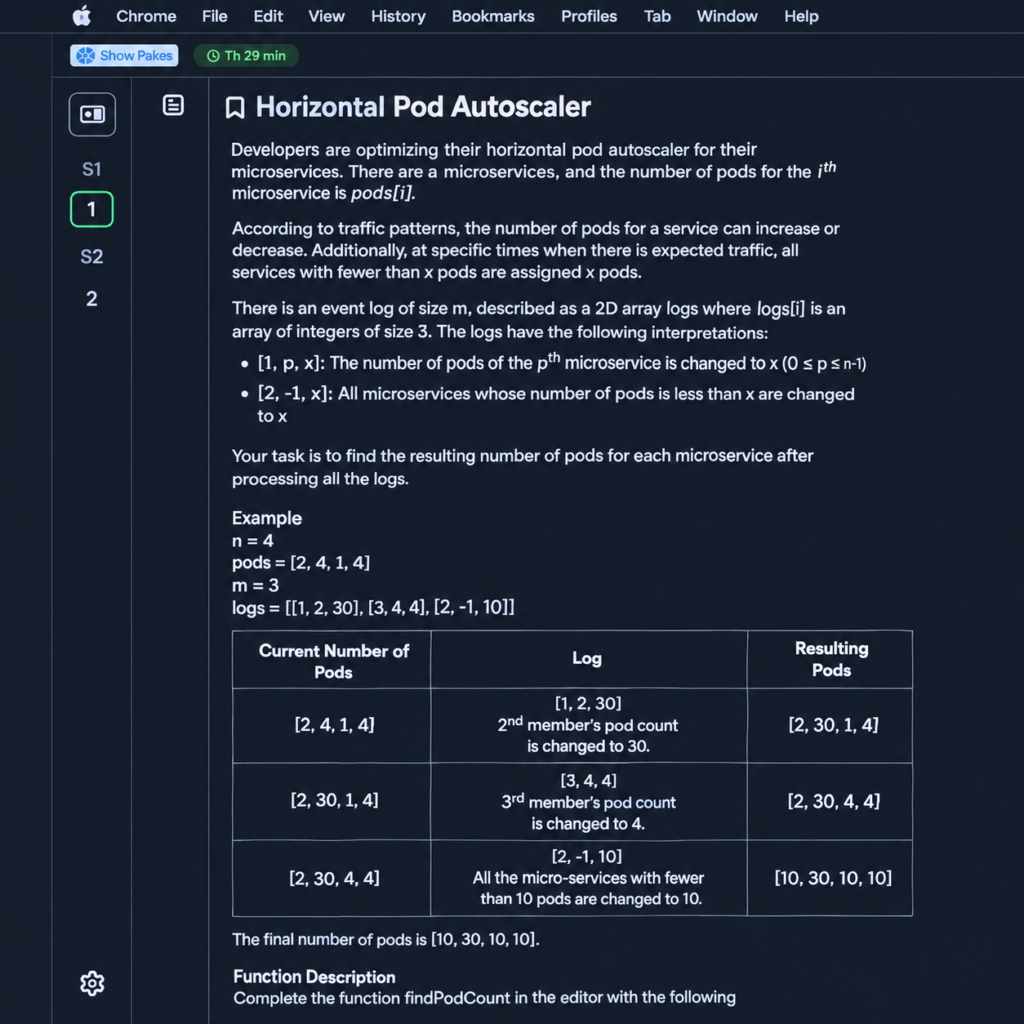Click the '[2, 4, 1, 4]' table cell

(x=334, y=725)
